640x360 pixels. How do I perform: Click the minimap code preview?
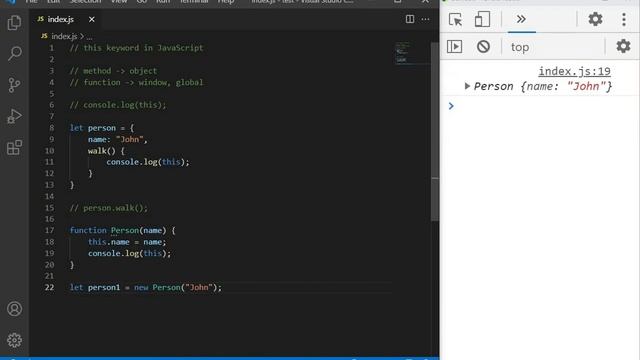[411, 53]
